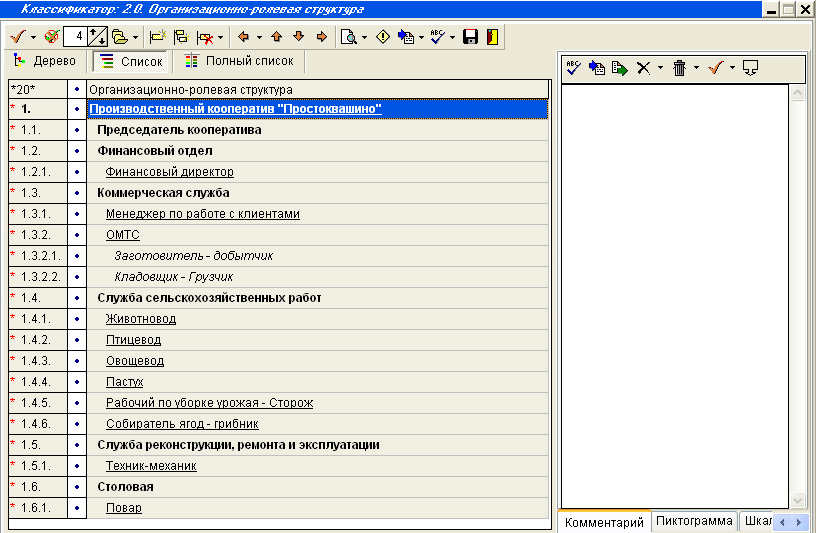Click the move up arrow icon
Viewport: 816px width, 533px height.
277,36
